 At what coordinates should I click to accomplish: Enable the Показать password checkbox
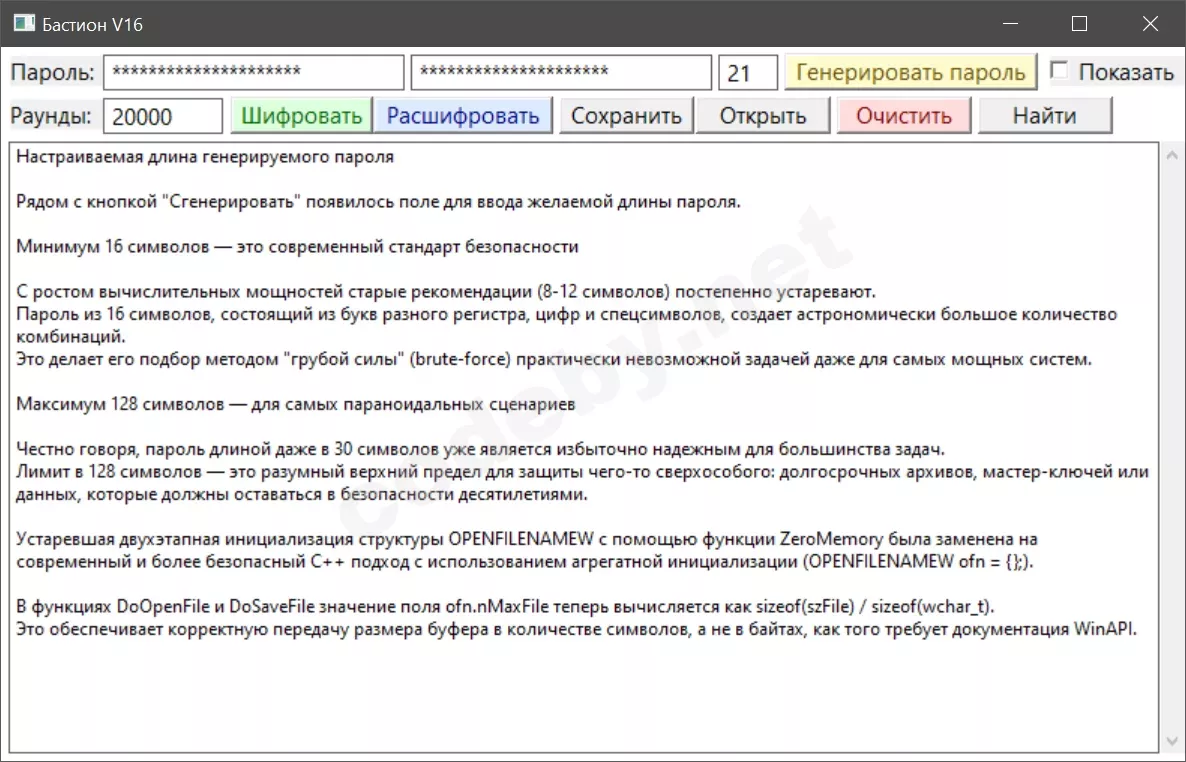(x=1058, y=71)
